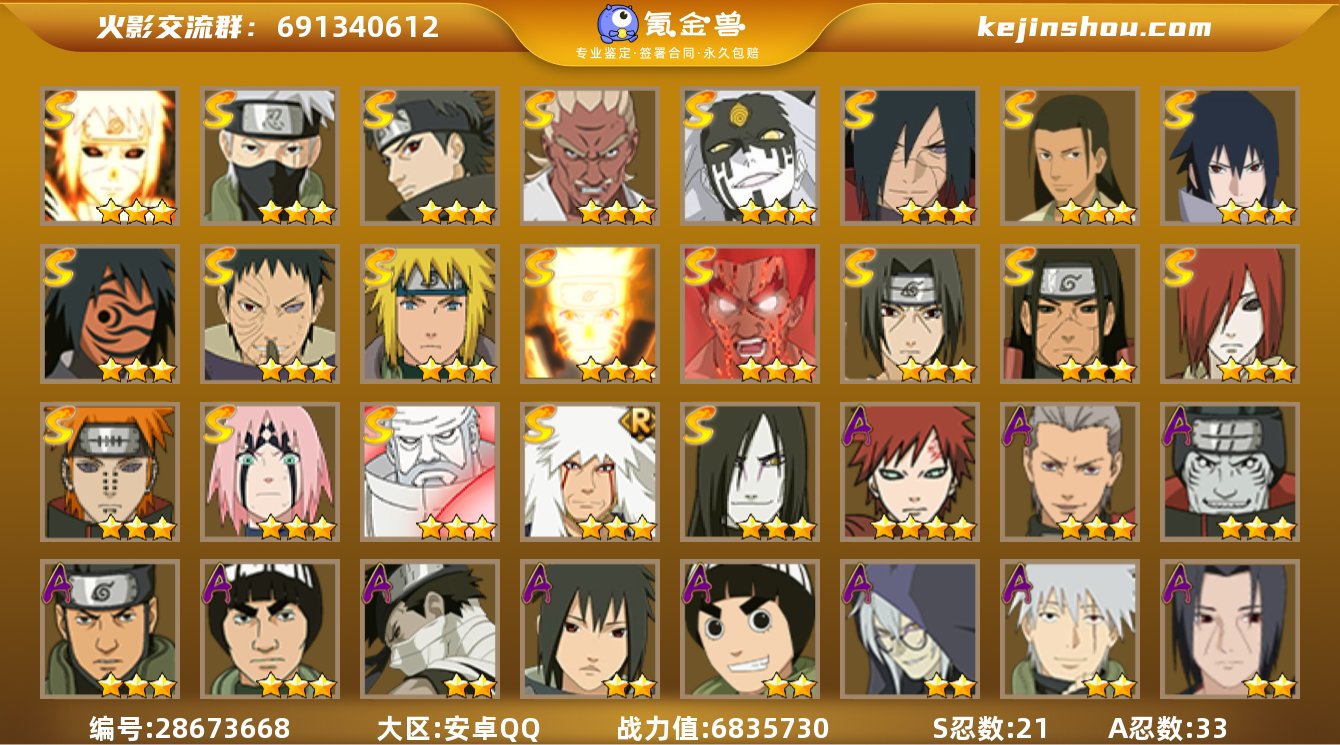This screenshot has height=745, width=1340.
Task: Click the blond Minato portrait
Action: tap(430, 313)
